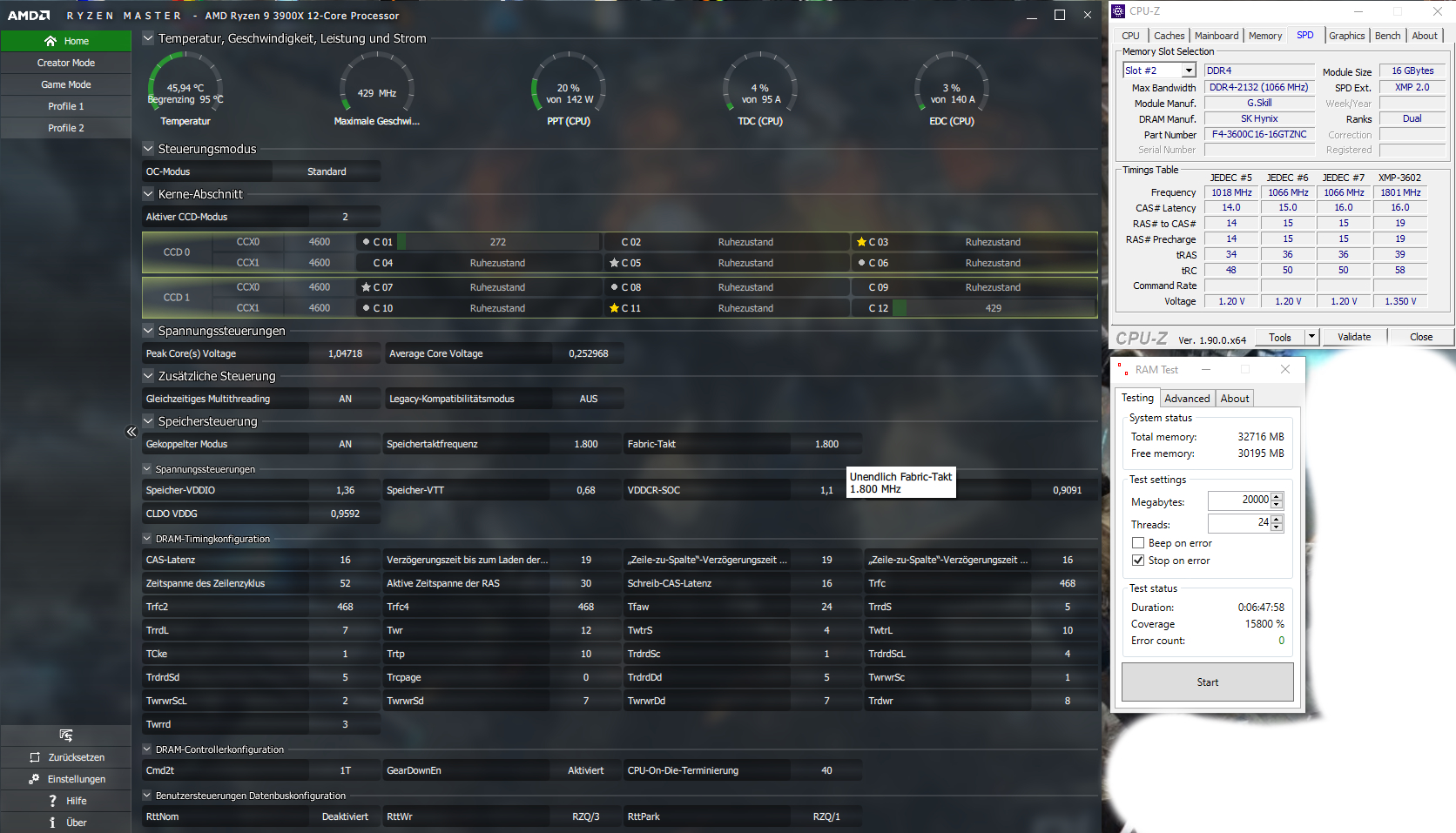
Task: Decrease Megabytes using the down arrow
Action: pos(1277,505)
